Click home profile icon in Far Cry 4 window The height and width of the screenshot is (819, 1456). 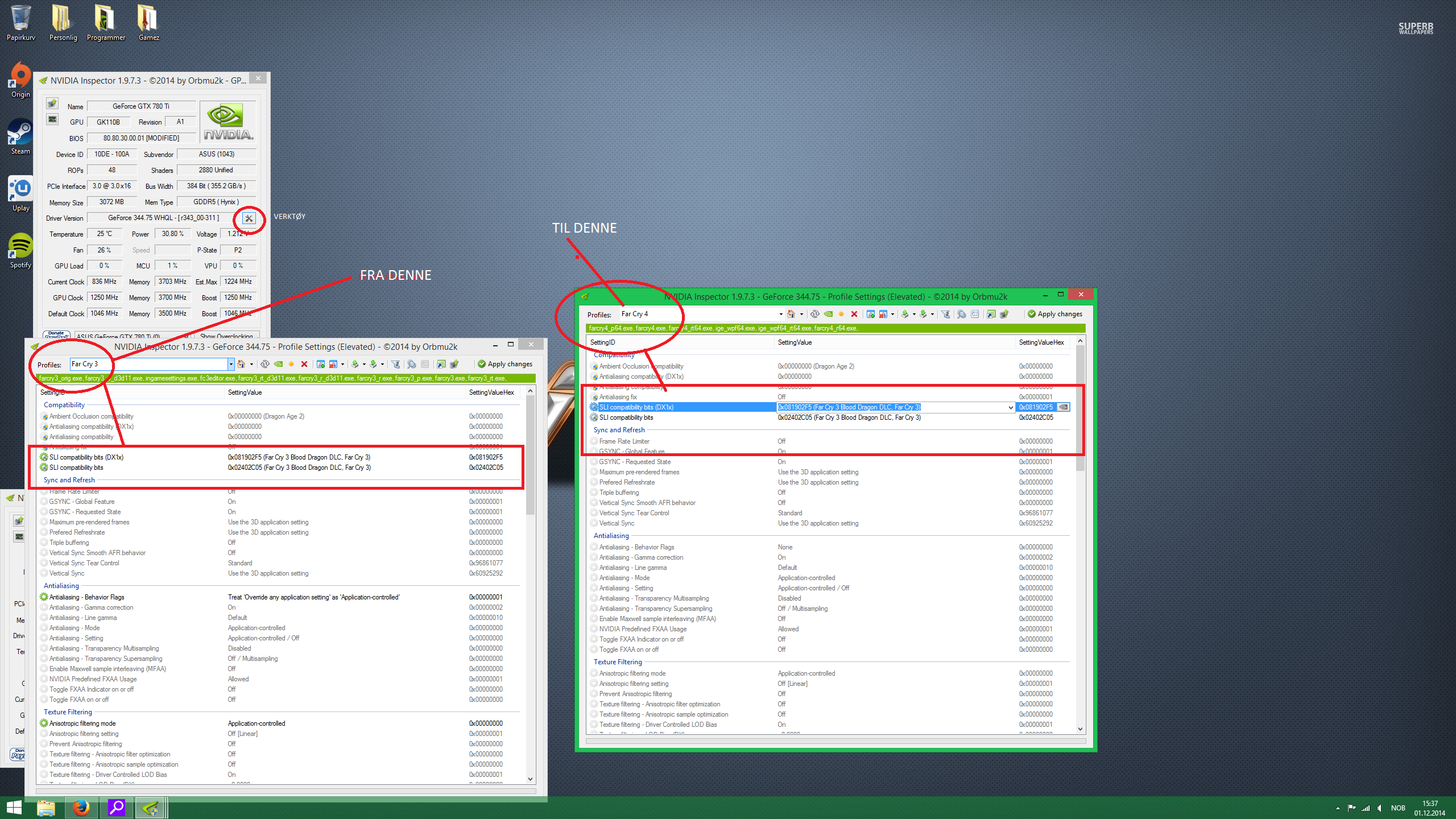click(791, 314)
